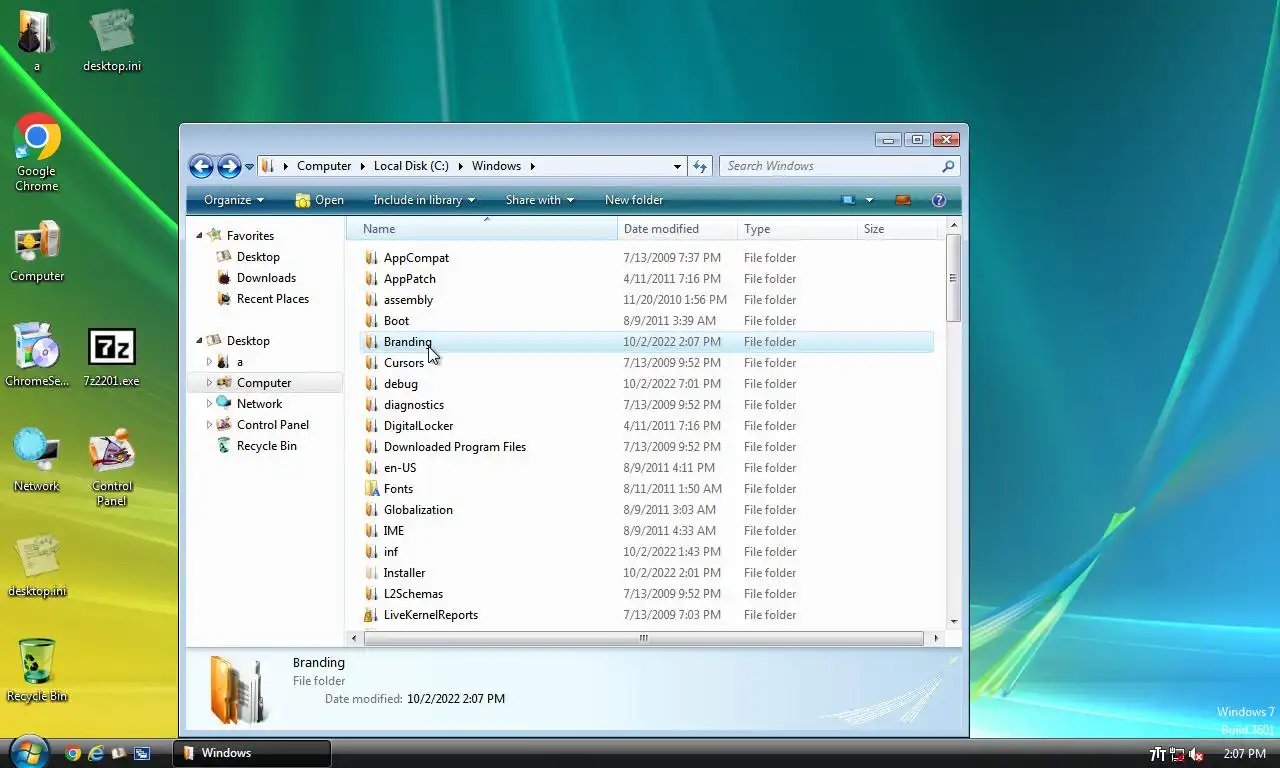Expand the Control Panel tree node

point(210,425)
